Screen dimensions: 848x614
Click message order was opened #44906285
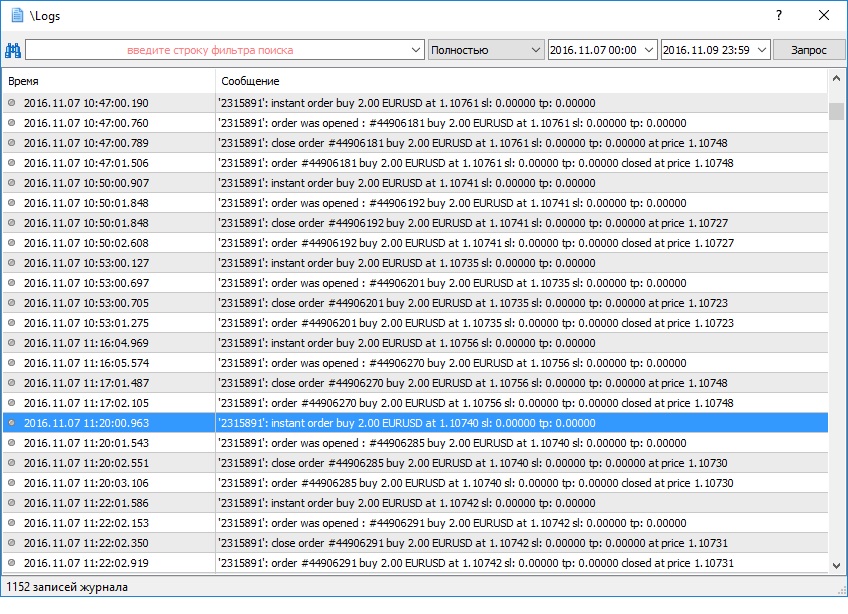pos(452,443)
